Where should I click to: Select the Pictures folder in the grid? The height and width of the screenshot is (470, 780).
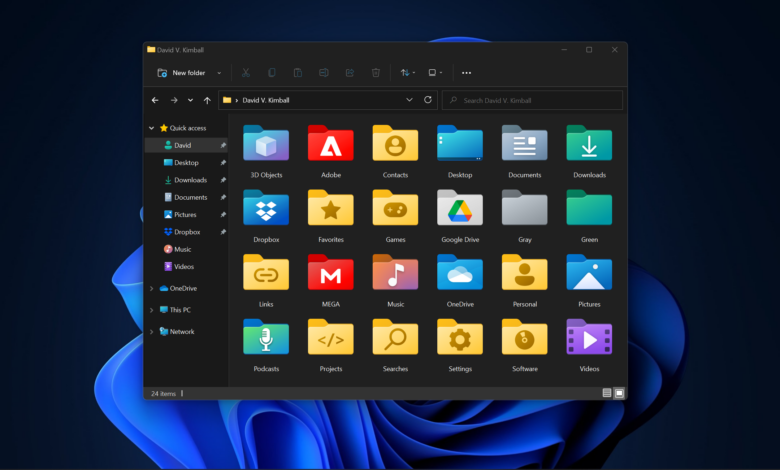click(589, 272)
